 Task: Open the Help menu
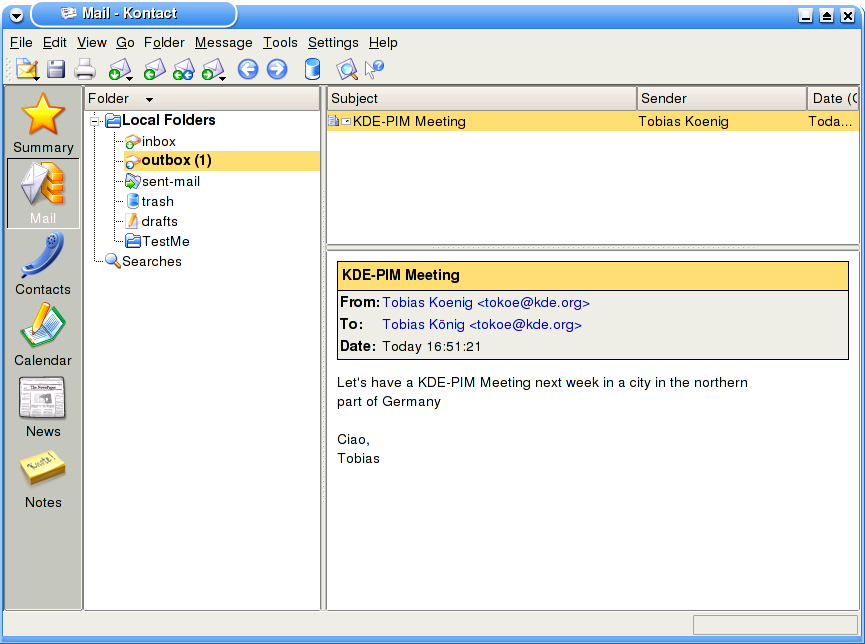pos(383,42)
